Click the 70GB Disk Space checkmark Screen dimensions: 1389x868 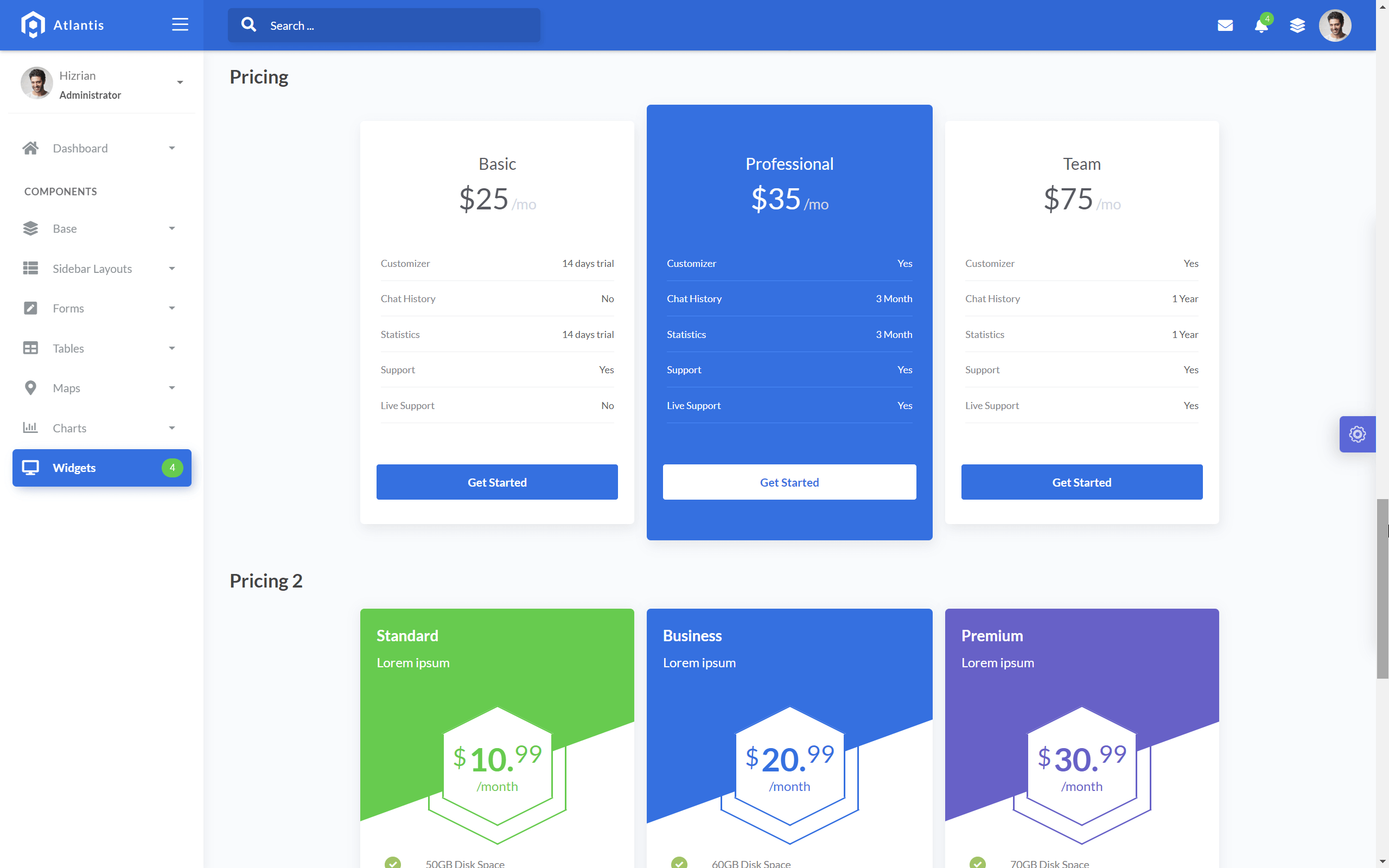coord(978,862)
